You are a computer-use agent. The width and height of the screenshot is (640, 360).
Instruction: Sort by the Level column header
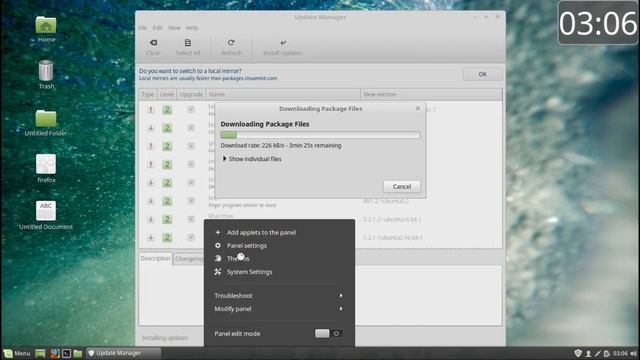pyautogui.click(x=167, y=94)
